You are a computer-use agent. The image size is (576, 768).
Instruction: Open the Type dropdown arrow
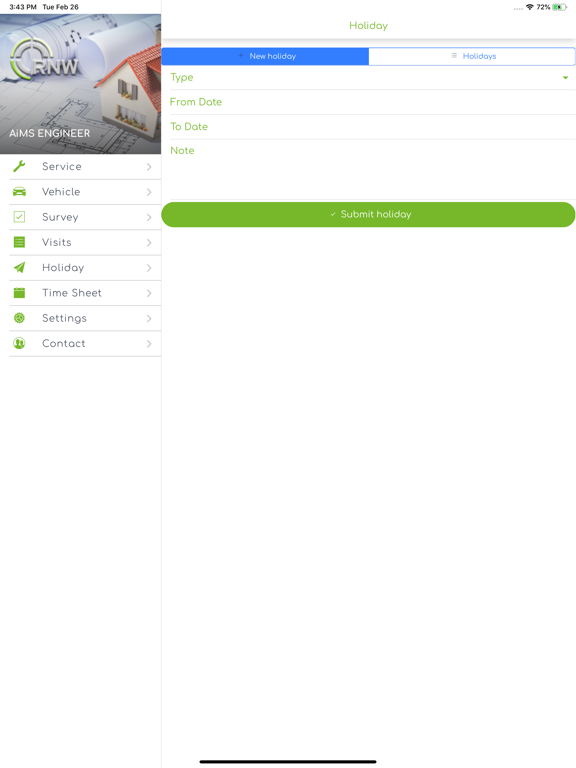565,78
